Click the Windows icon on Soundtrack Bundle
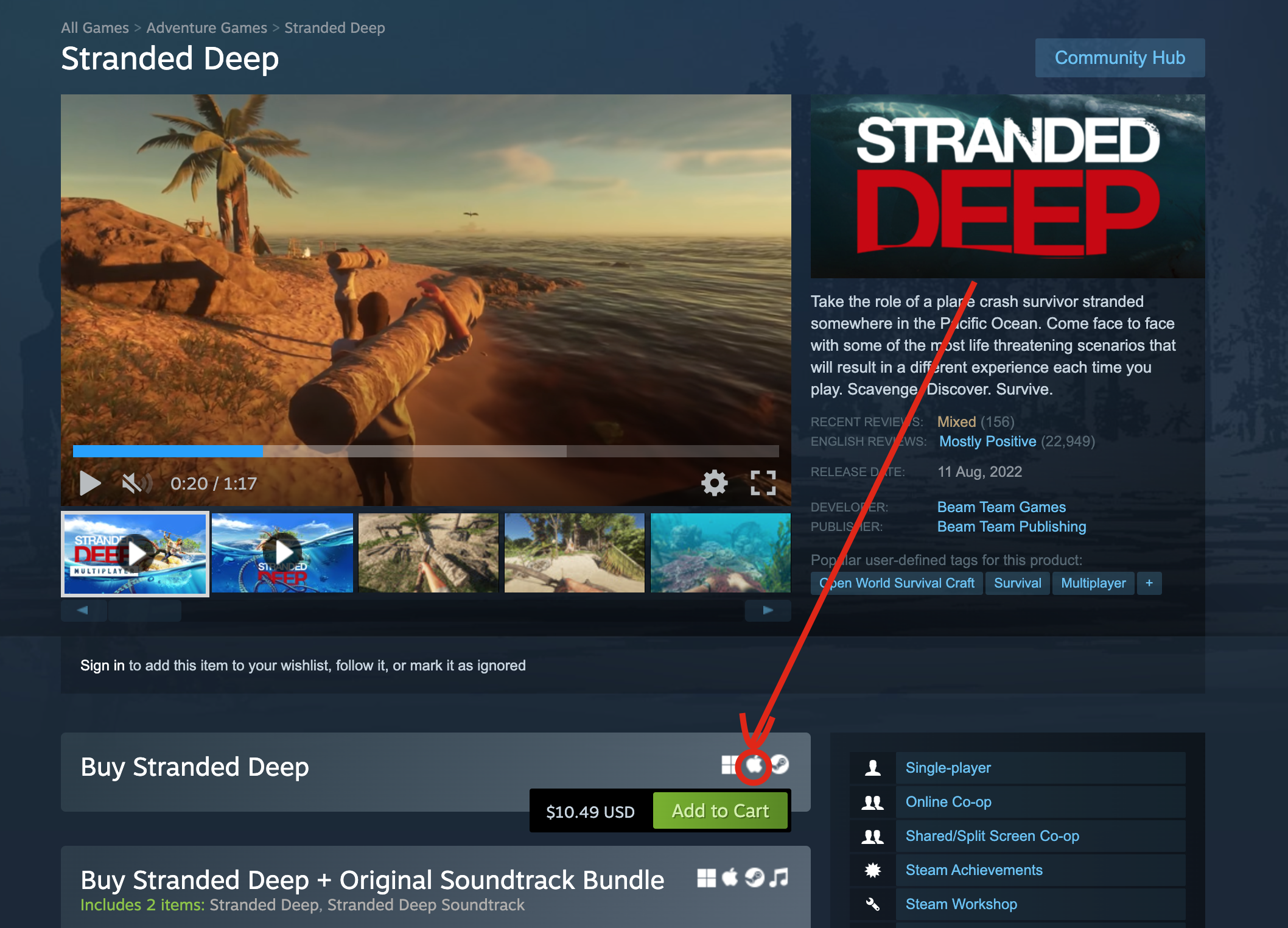 click(x=706, y=877)
